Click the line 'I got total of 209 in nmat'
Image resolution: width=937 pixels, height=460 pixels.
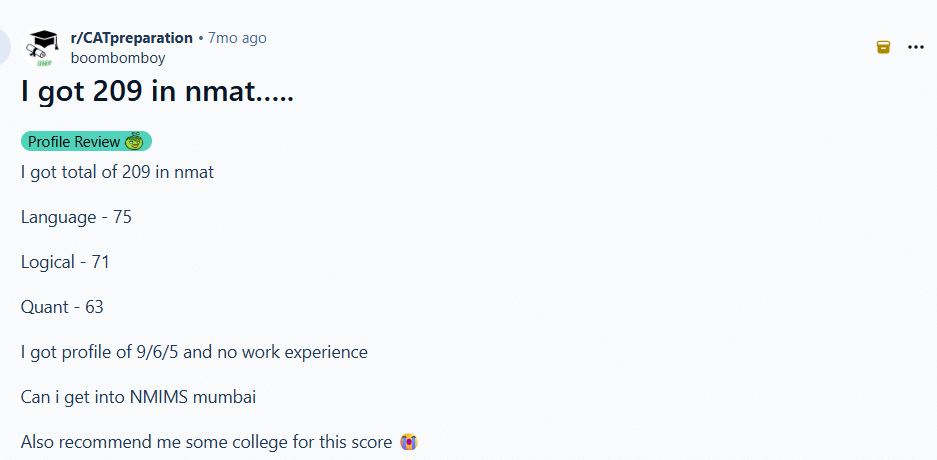point(117,173)
